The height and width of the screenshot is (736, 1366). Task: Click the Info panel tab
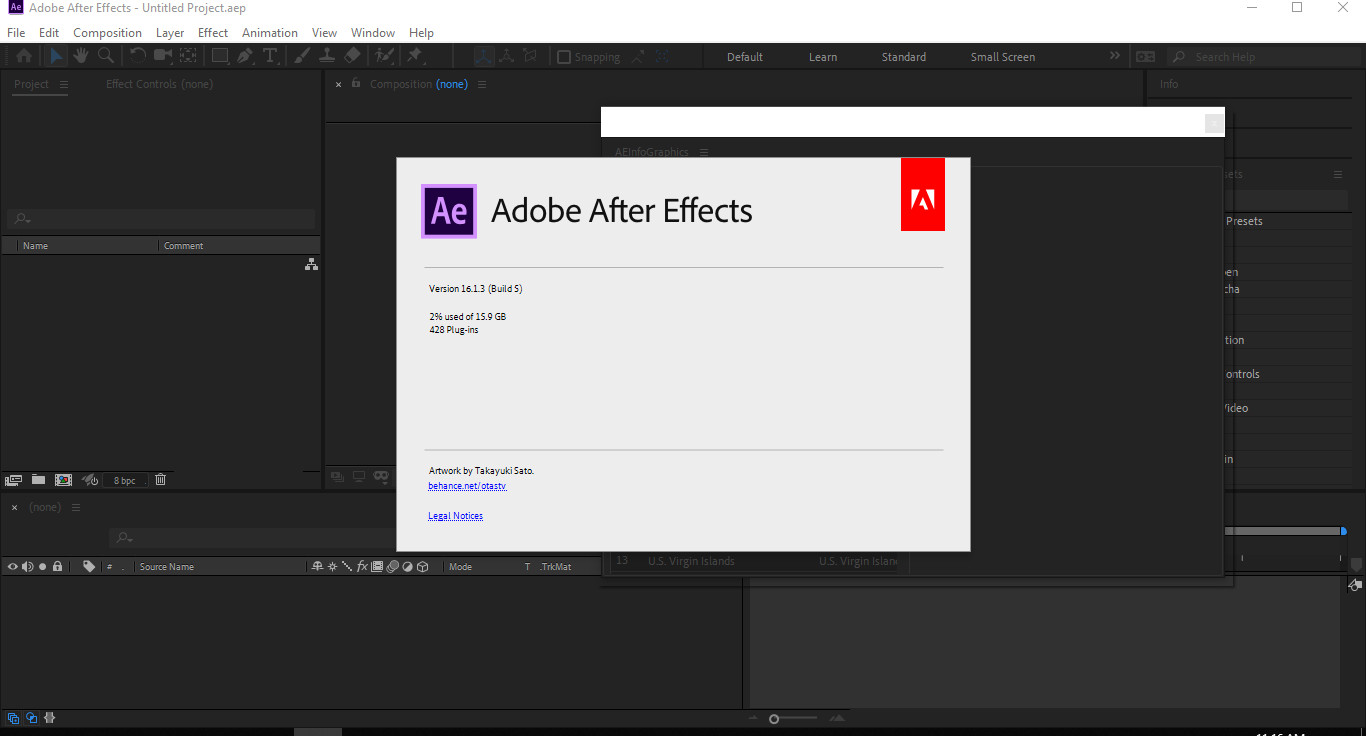(x=1169, y=84)
